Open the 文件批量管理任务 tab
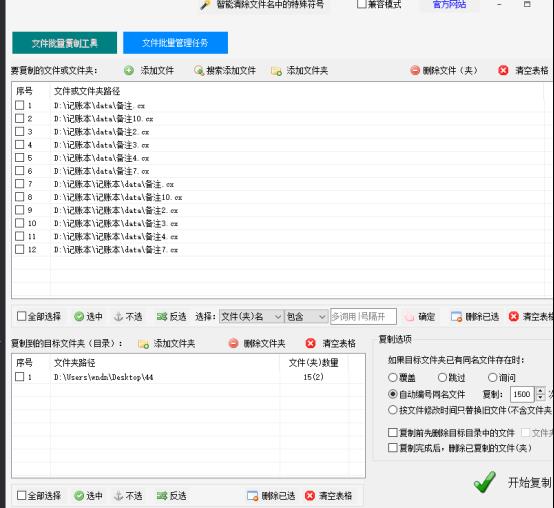Viewport: 554px width, 508px height. pyautogui.click(x=175, y=43)
